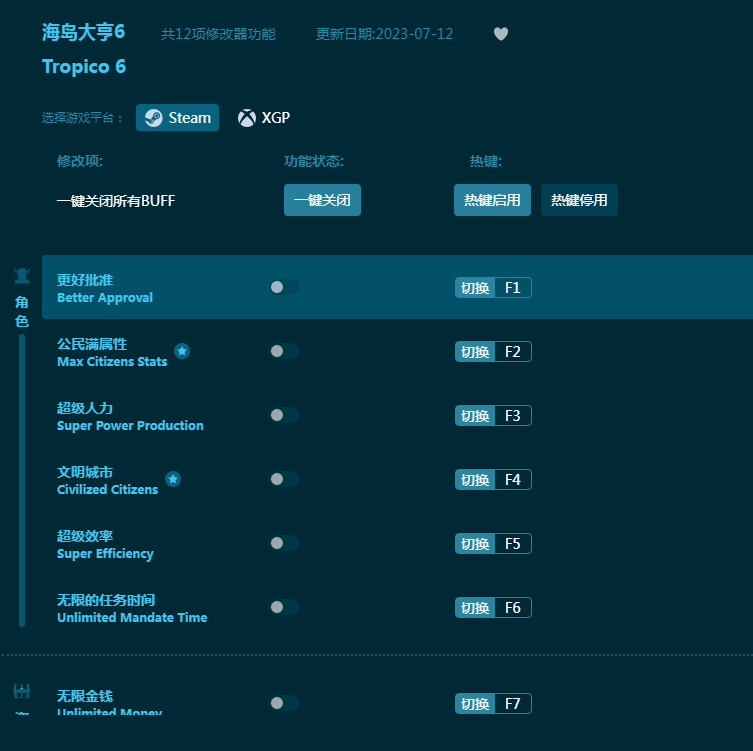
Task: Click 切换 button for F3 hotkey
Action: 475,415
